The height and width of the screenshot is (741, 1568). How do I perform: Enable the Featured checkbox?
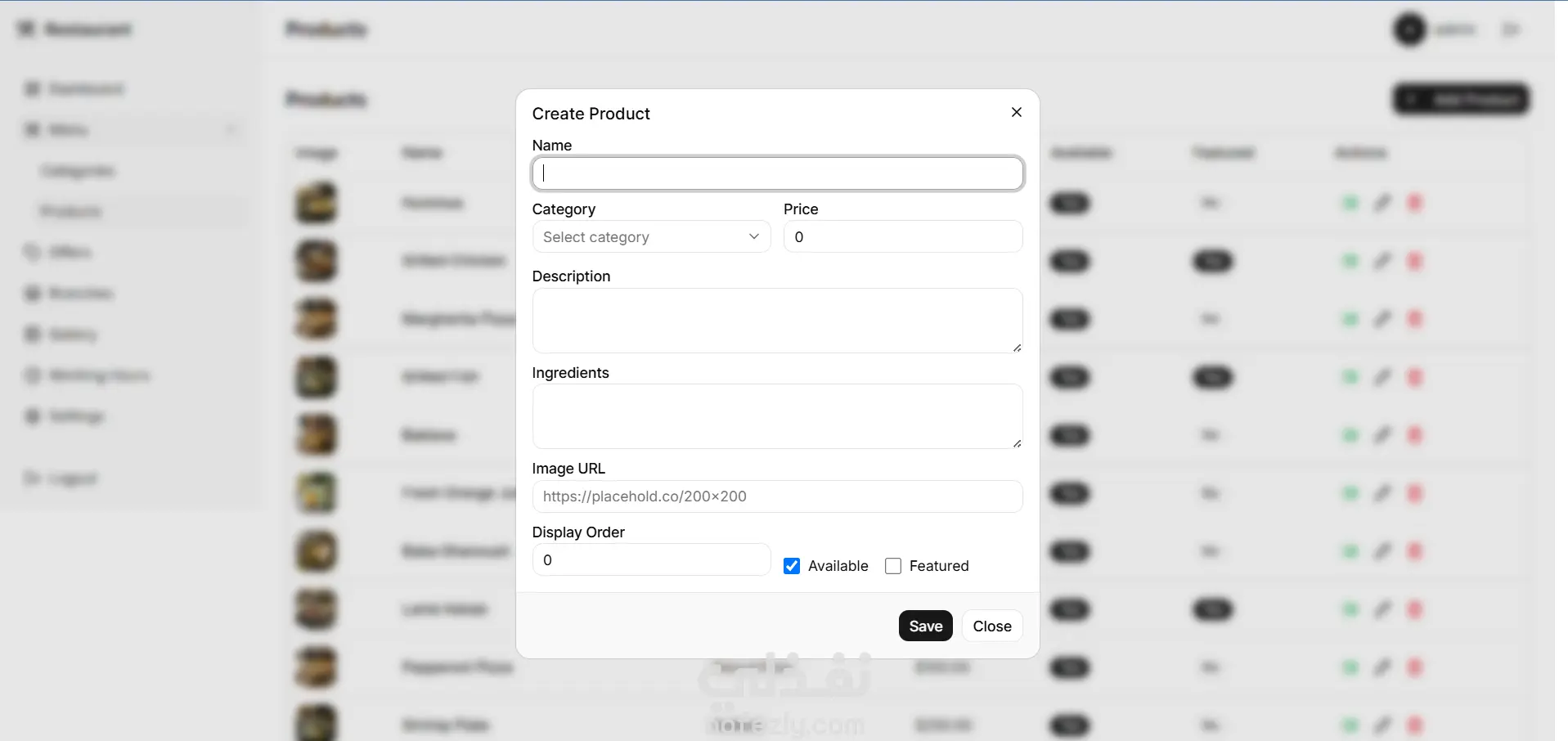coord(893,566)
